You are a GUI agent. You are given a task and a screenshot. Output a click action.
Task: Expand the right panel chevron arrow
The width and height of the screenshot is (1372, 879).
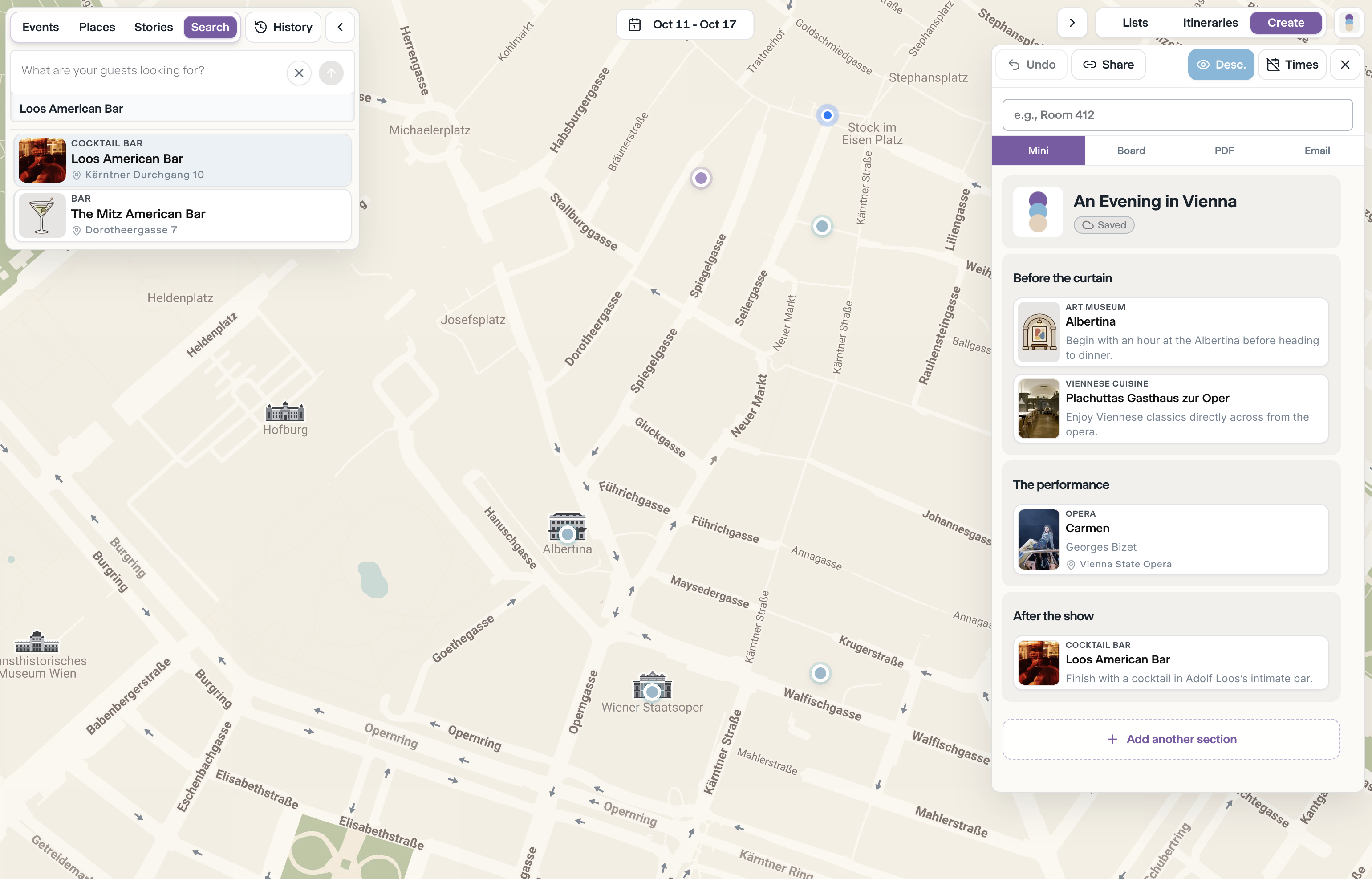tap(1072, 23)
